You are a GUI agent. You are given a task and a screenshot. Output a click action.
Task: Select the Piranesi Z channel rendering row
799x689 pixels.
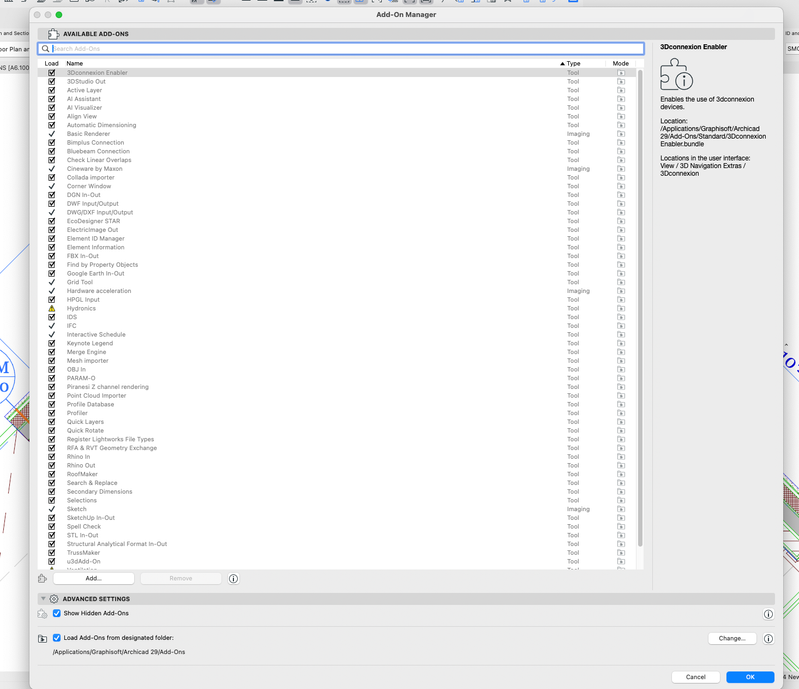(x=337, y=387)
